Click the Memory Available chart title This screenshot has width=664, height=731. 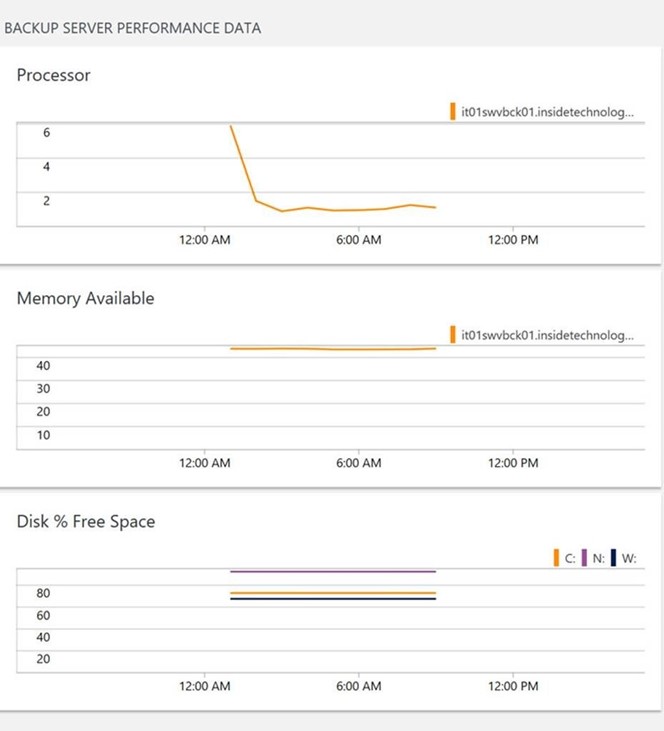point(85,298)
